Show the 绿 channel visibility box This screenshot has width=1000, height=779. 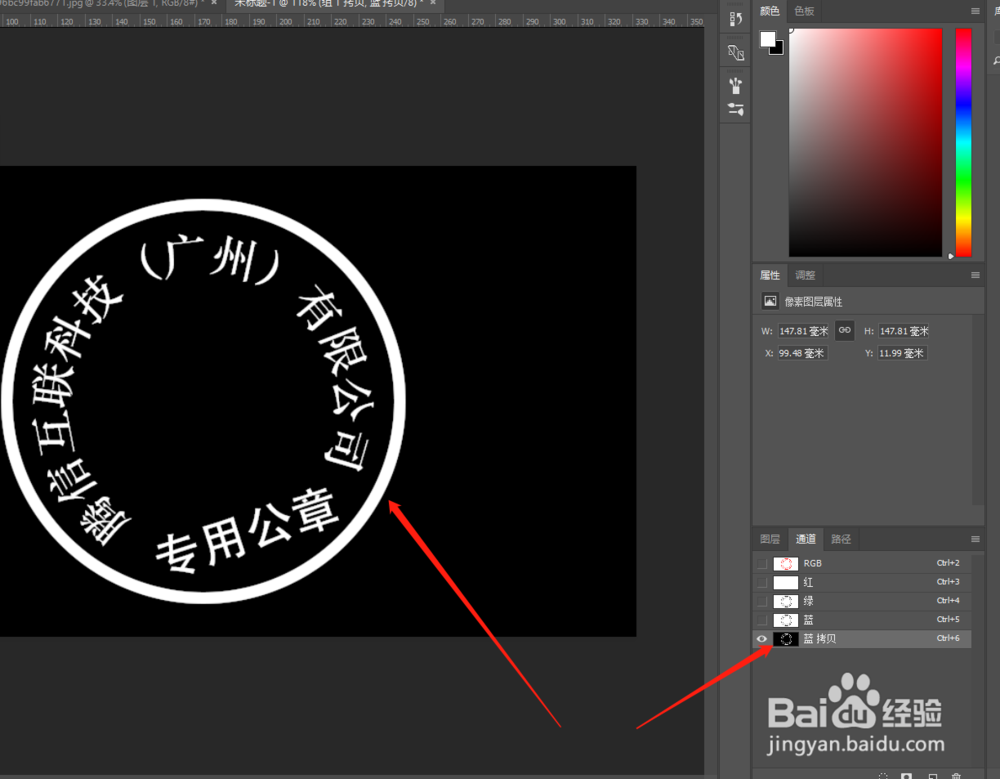[x=761, y=601]
